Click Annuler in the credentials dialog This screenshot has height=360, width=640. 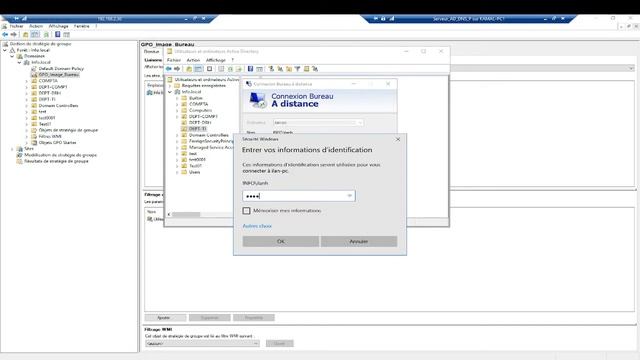[359, 241]
